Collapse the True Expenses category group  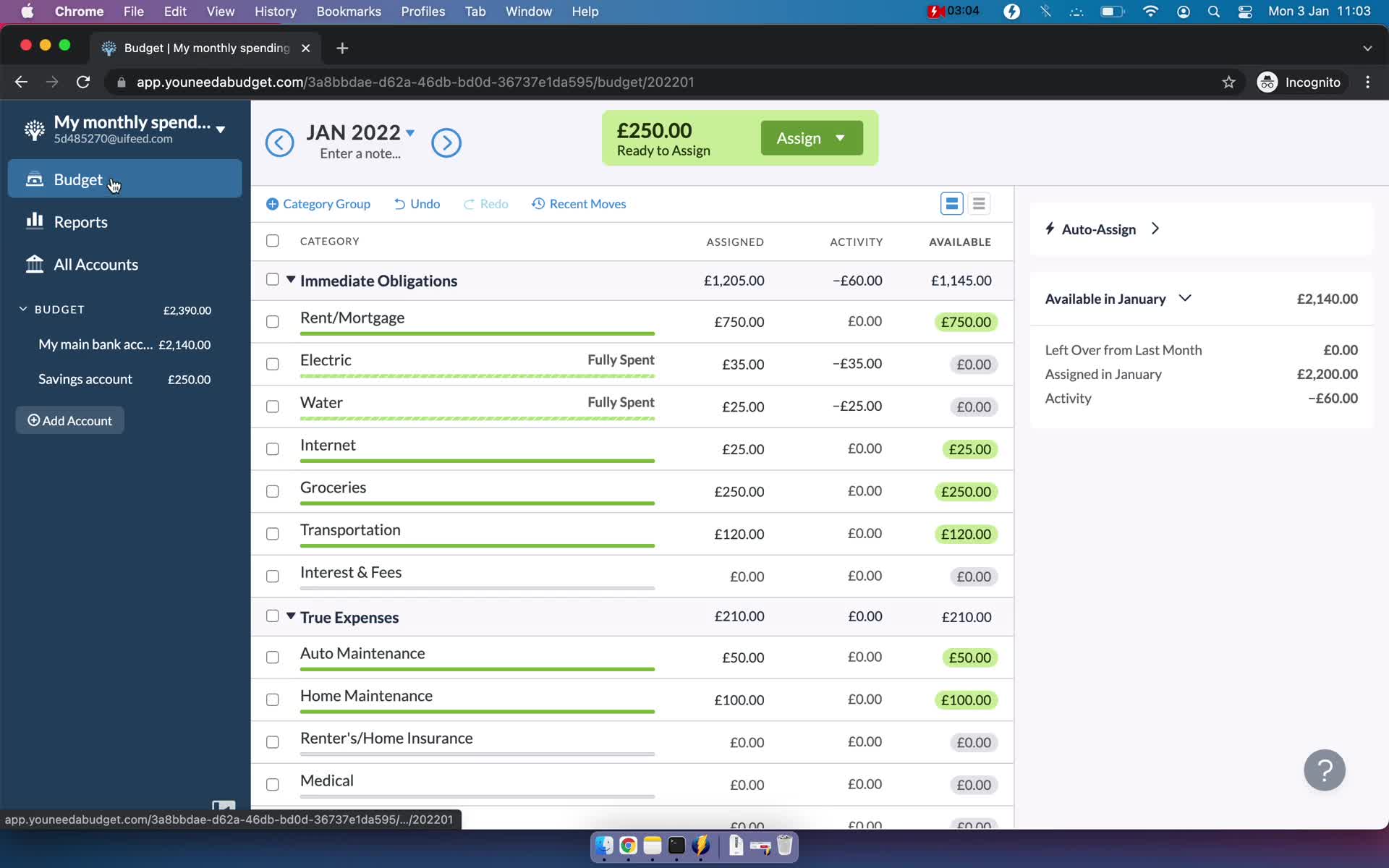(291, 616)
